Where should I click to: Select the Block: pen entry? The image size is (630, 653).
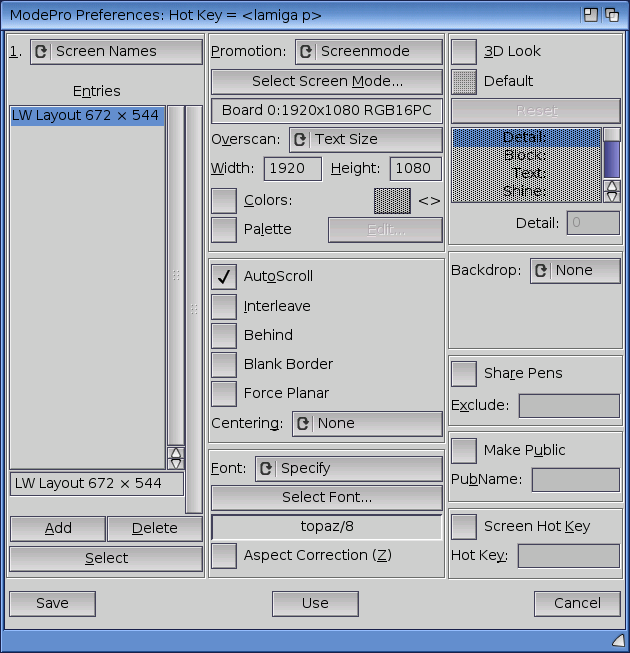pos(526,155)
